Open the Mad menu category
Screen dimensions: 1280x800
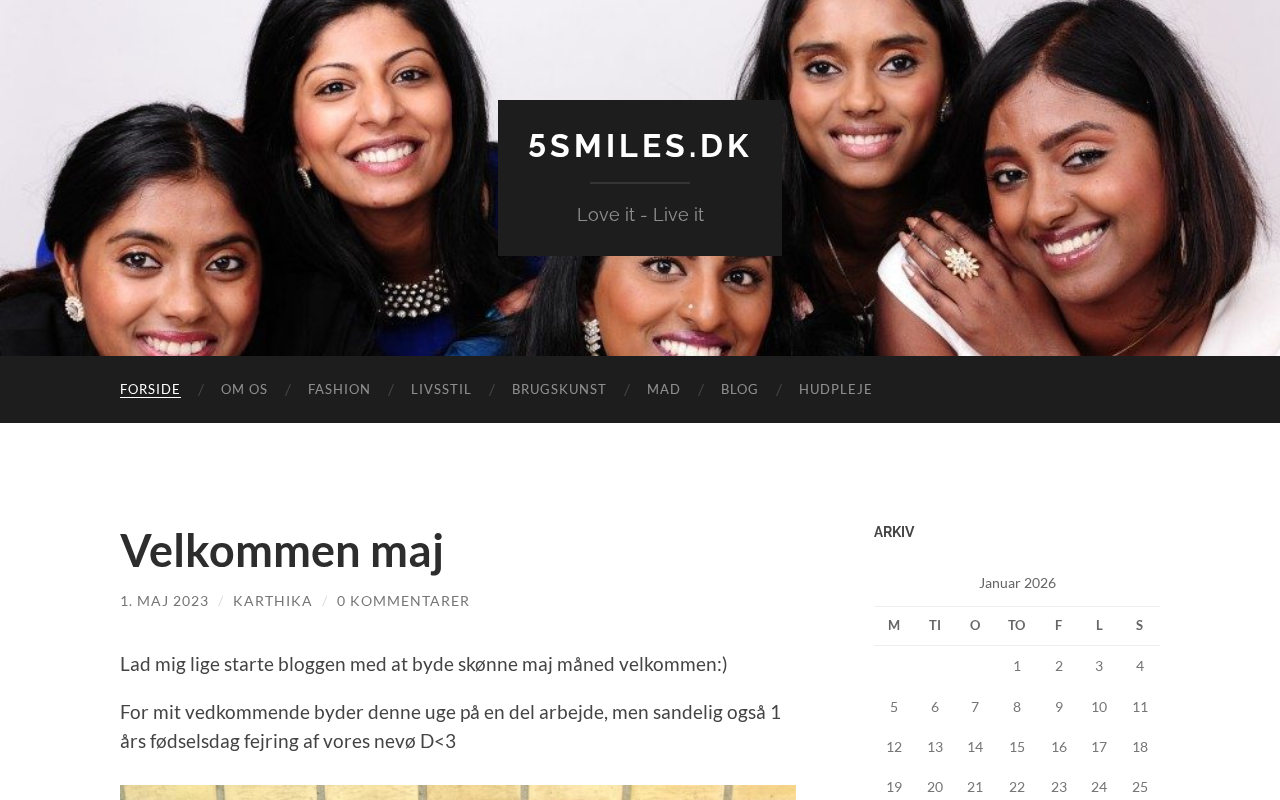click(x=664, y=389)
